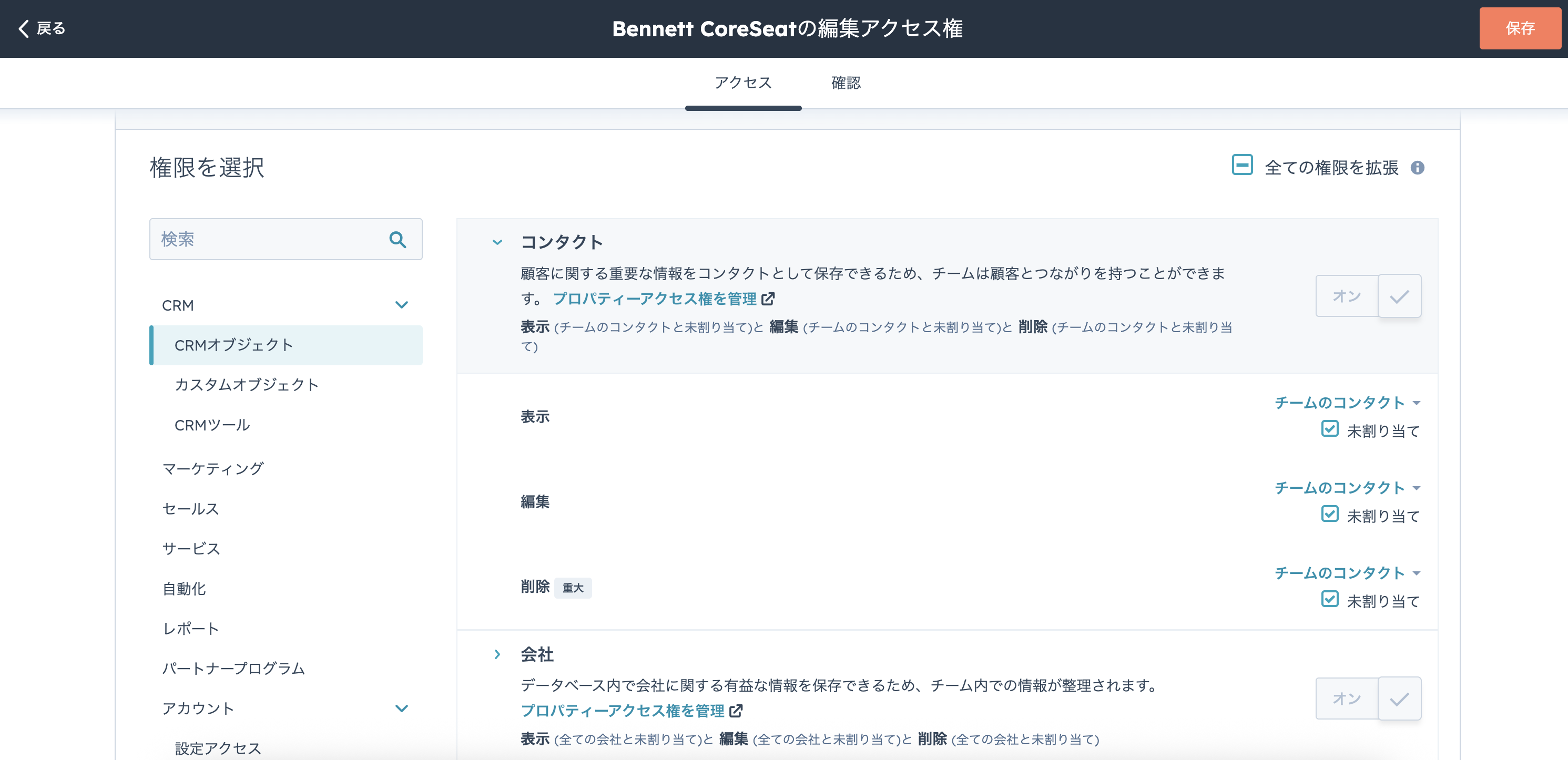Open パートナープログラム category in sidebar
Image resolution: width=1568 pixels, height=760 pixels.
(234, 669)
